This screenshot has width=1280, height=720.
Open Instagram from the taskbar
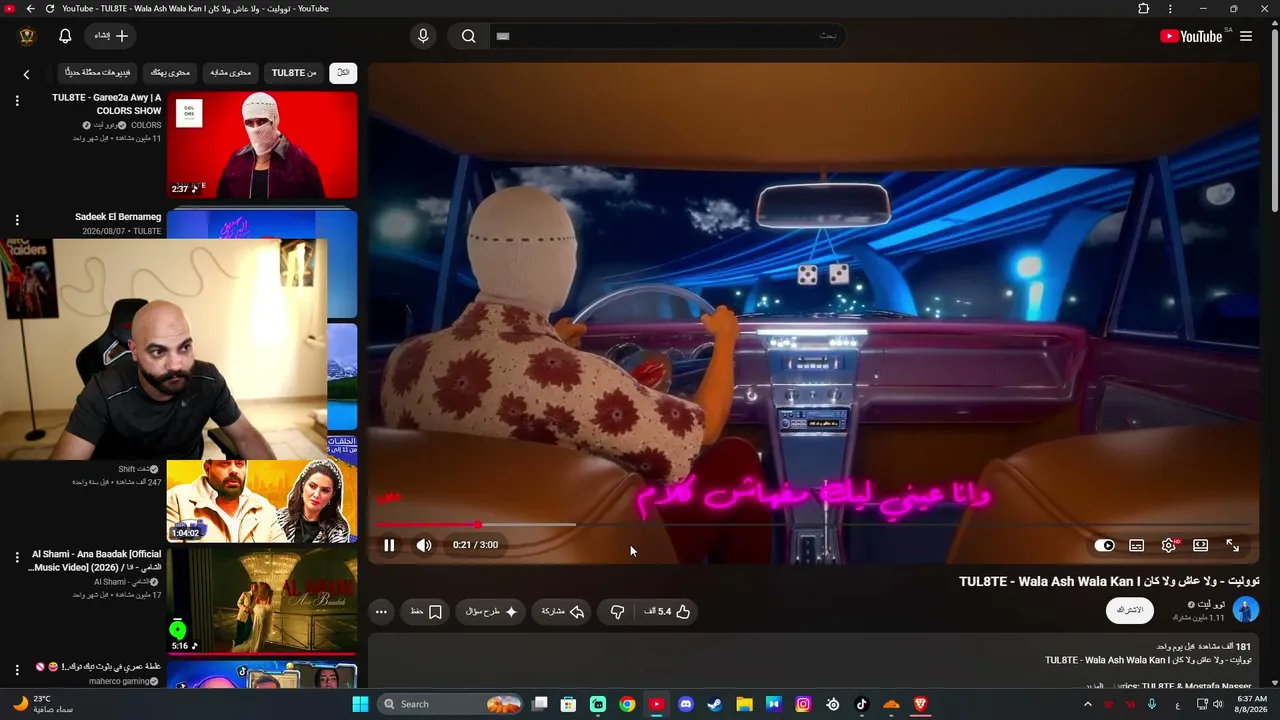click(x=803, y=704)
